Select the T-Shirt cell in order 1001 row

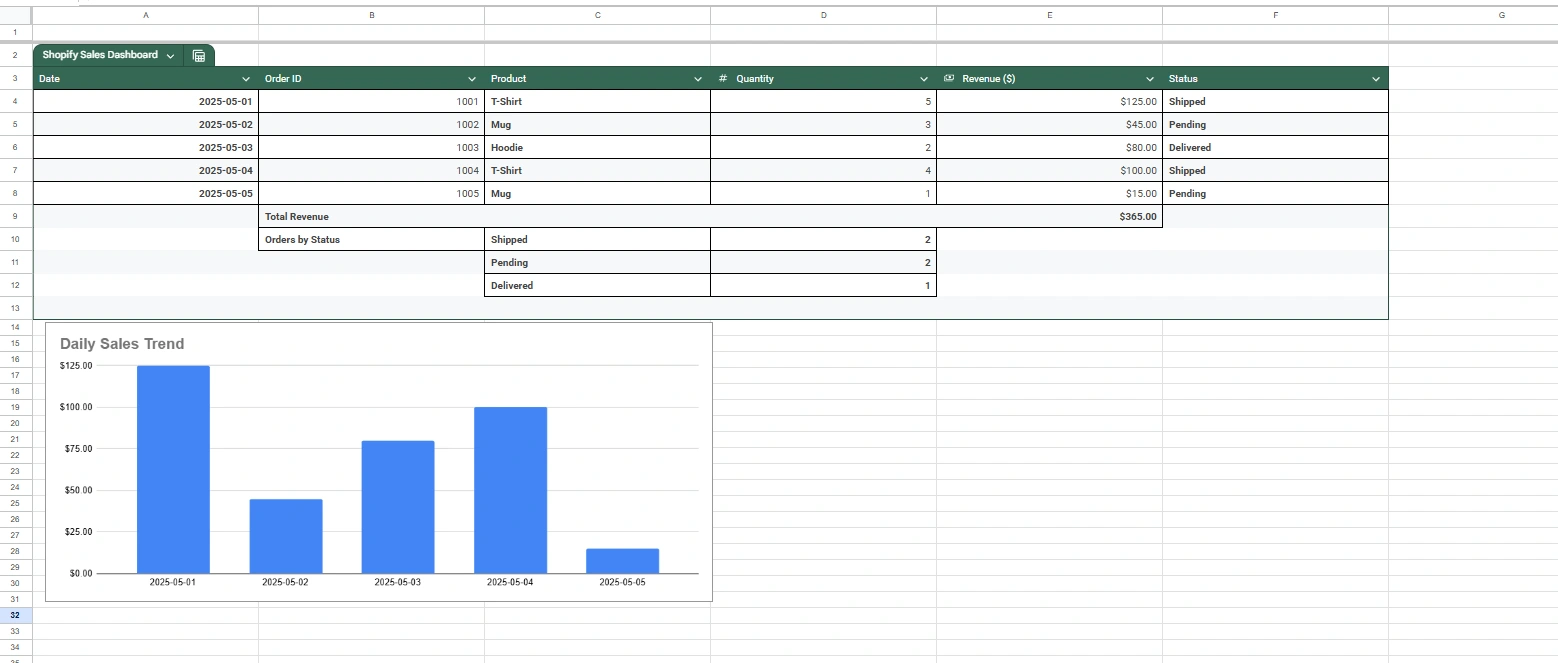pyautogui.click(x=597, y=102)
